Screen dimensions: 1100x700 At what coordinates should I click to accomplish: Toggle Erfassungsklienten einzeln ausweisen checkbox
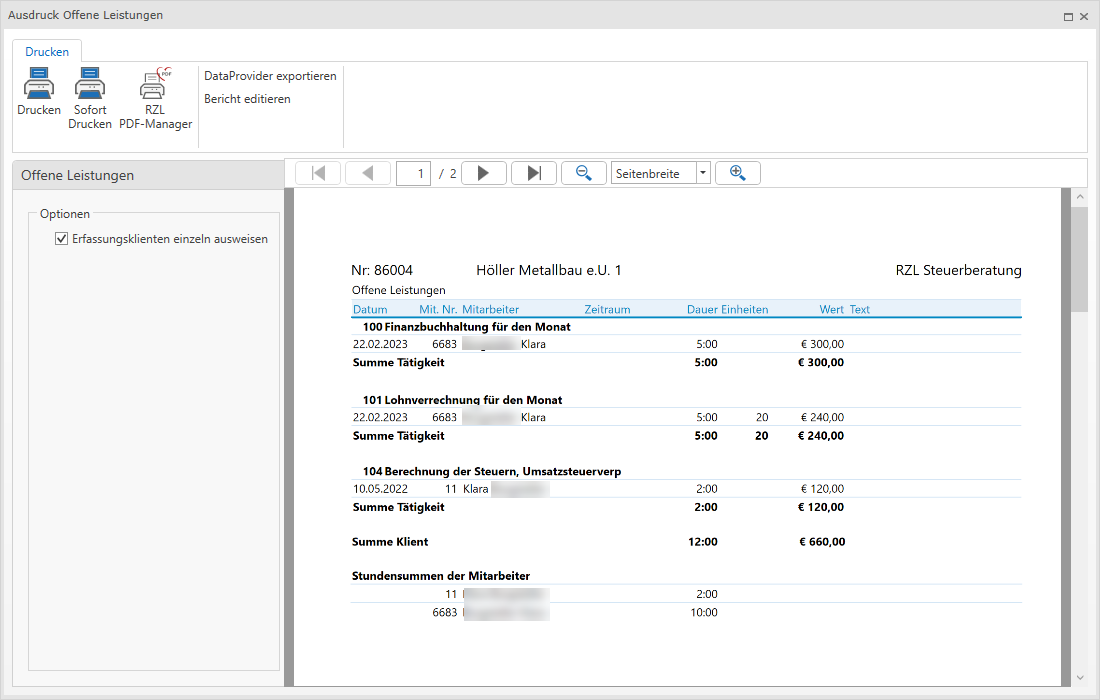click(62, 239)
